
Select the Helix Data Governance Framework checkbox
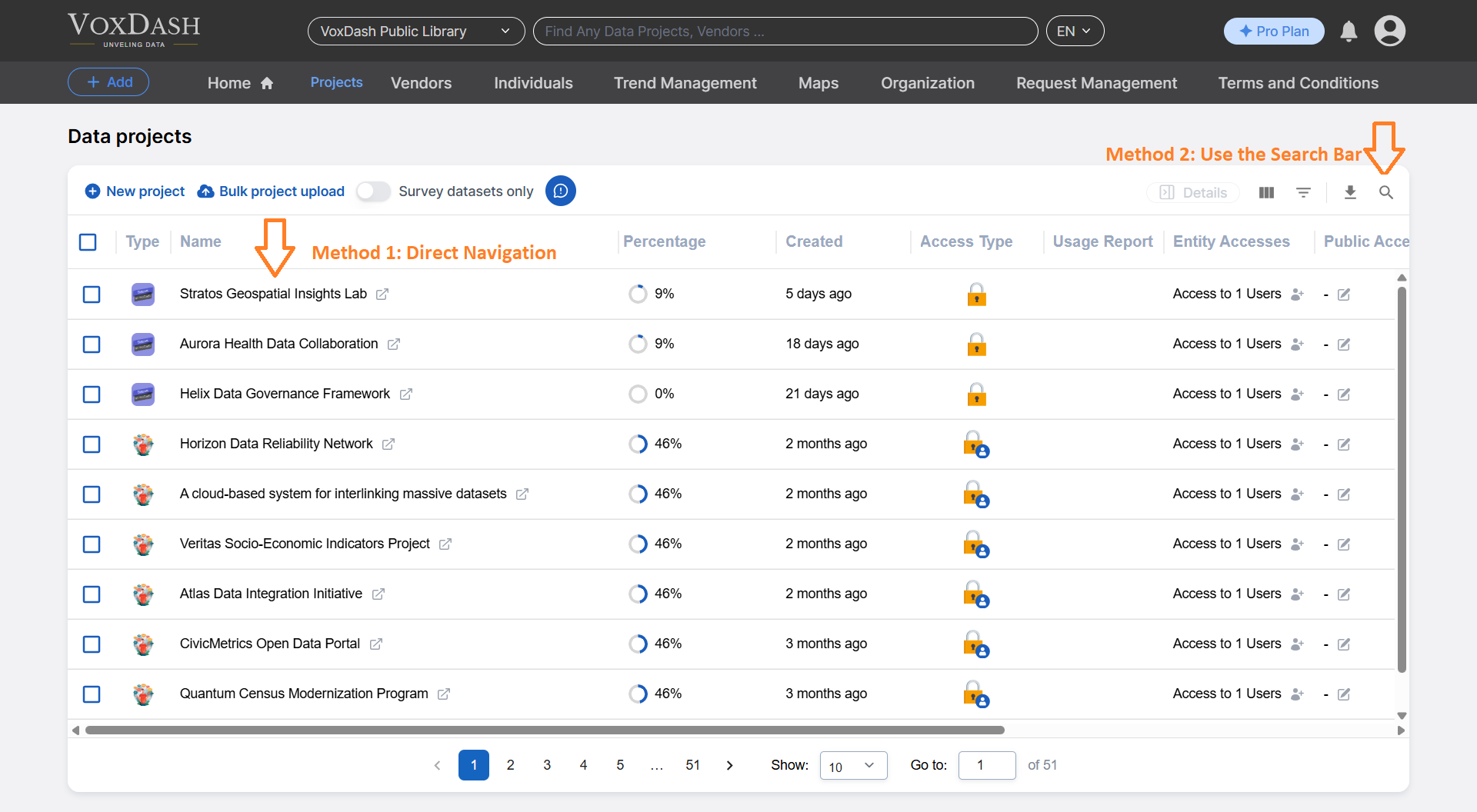(x=92, y=394)
